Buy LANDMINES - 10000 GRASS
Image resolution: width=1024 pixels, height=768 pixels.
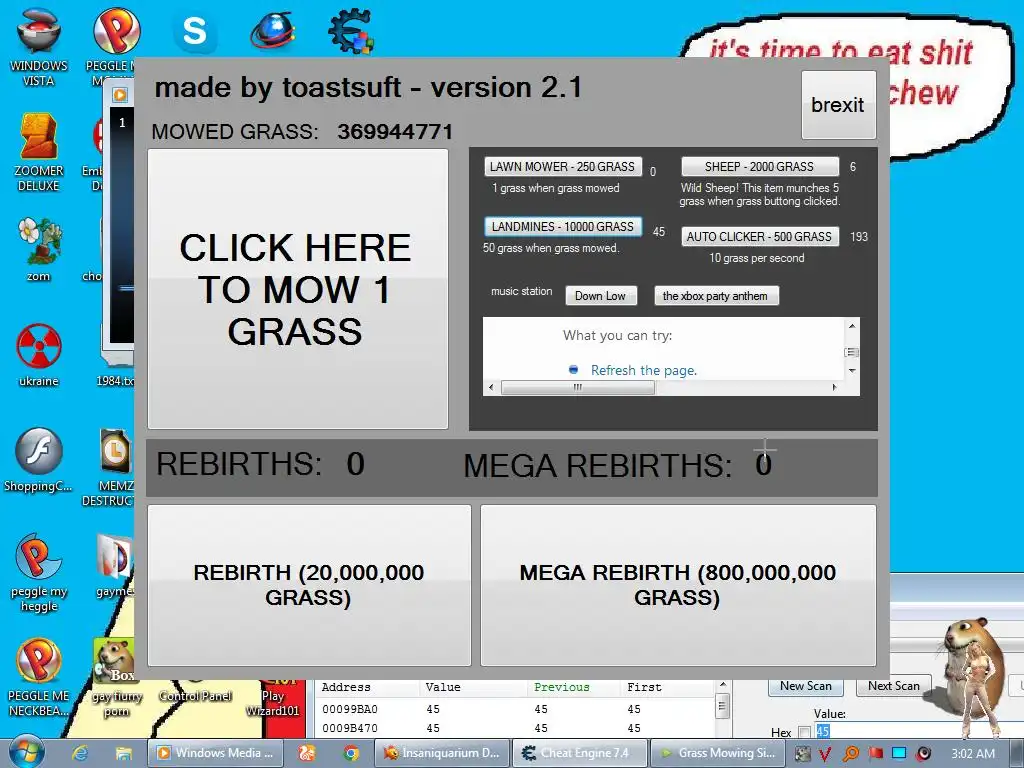click(563, 227)
